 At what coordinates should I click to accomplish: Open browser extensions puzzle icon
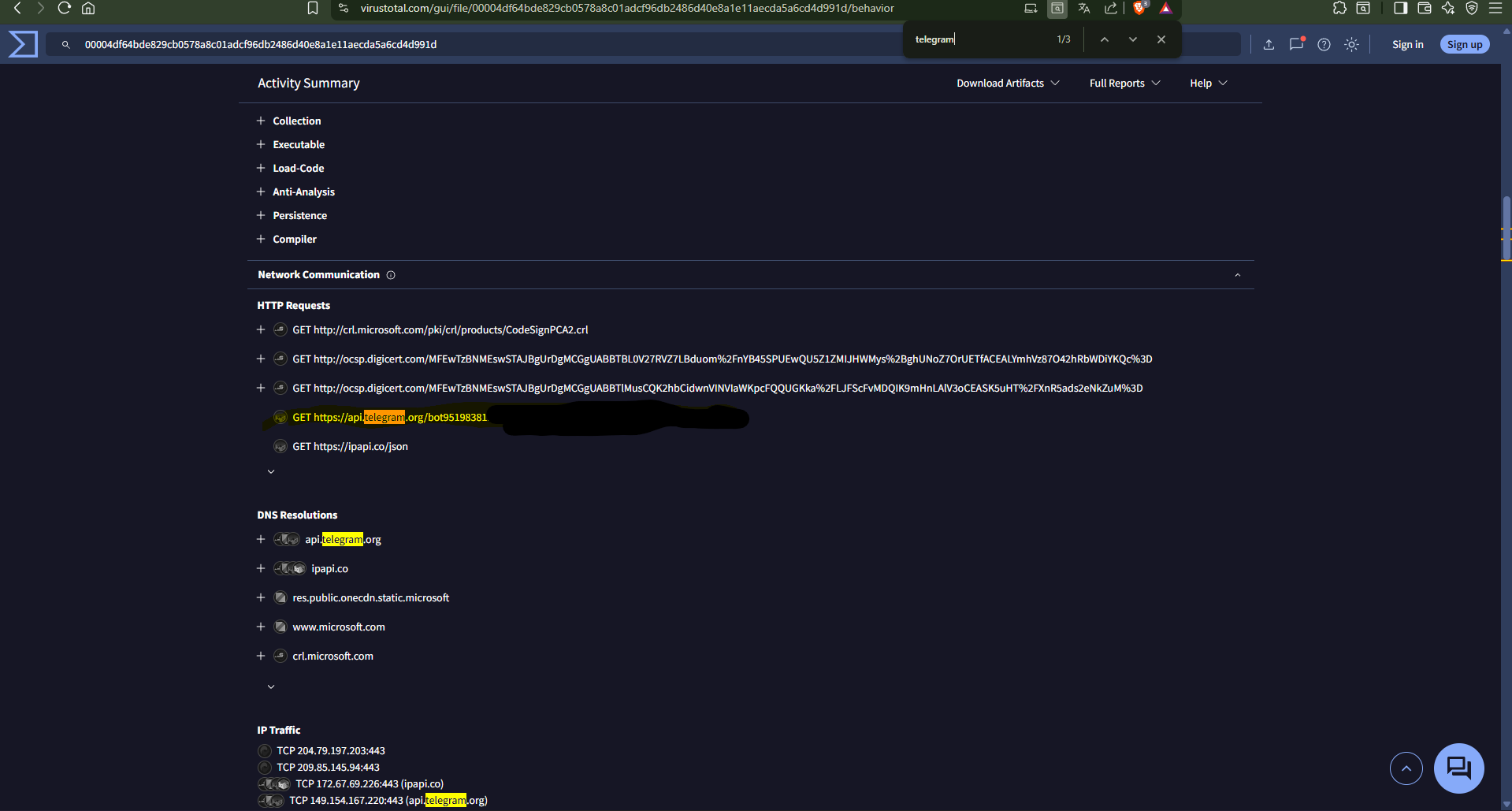click(x=1339, y=8)
